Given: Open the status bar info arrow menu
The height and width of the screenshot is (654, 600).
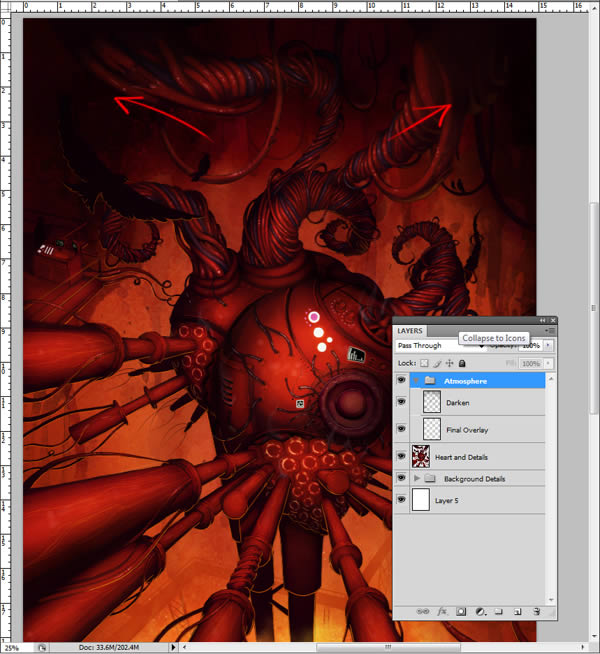Looking at the screenshot, I should coord(173,647).
